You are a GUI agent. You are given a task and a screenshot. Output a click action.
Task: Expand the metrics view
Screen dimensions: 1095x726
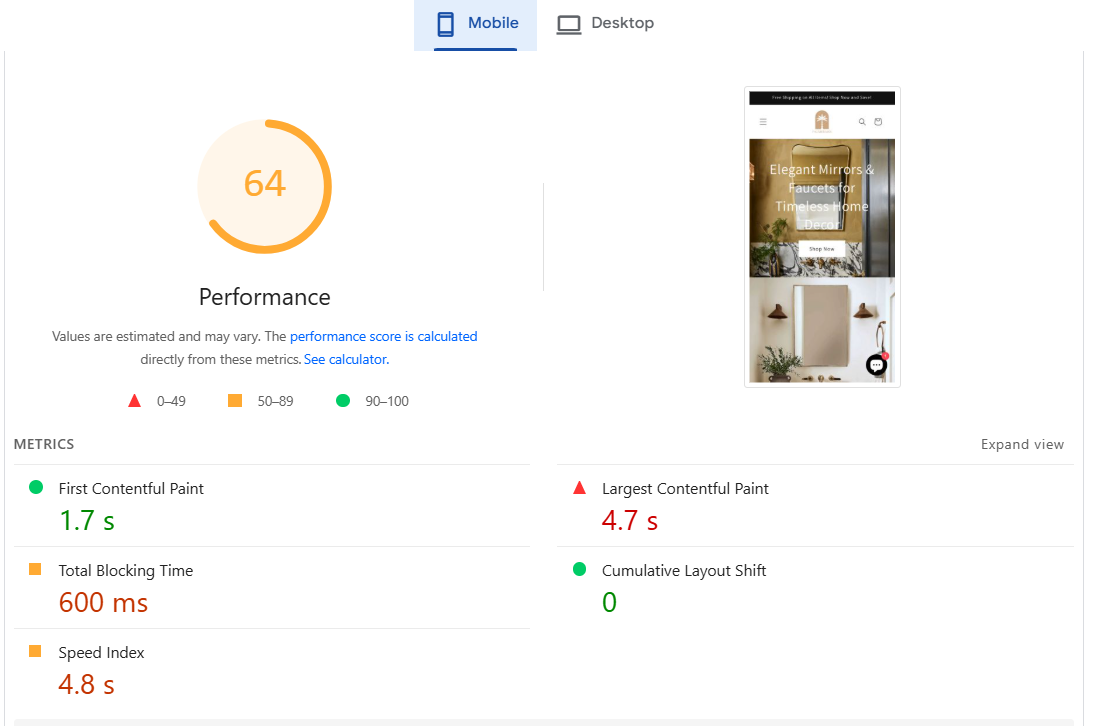pos(1022,445)
